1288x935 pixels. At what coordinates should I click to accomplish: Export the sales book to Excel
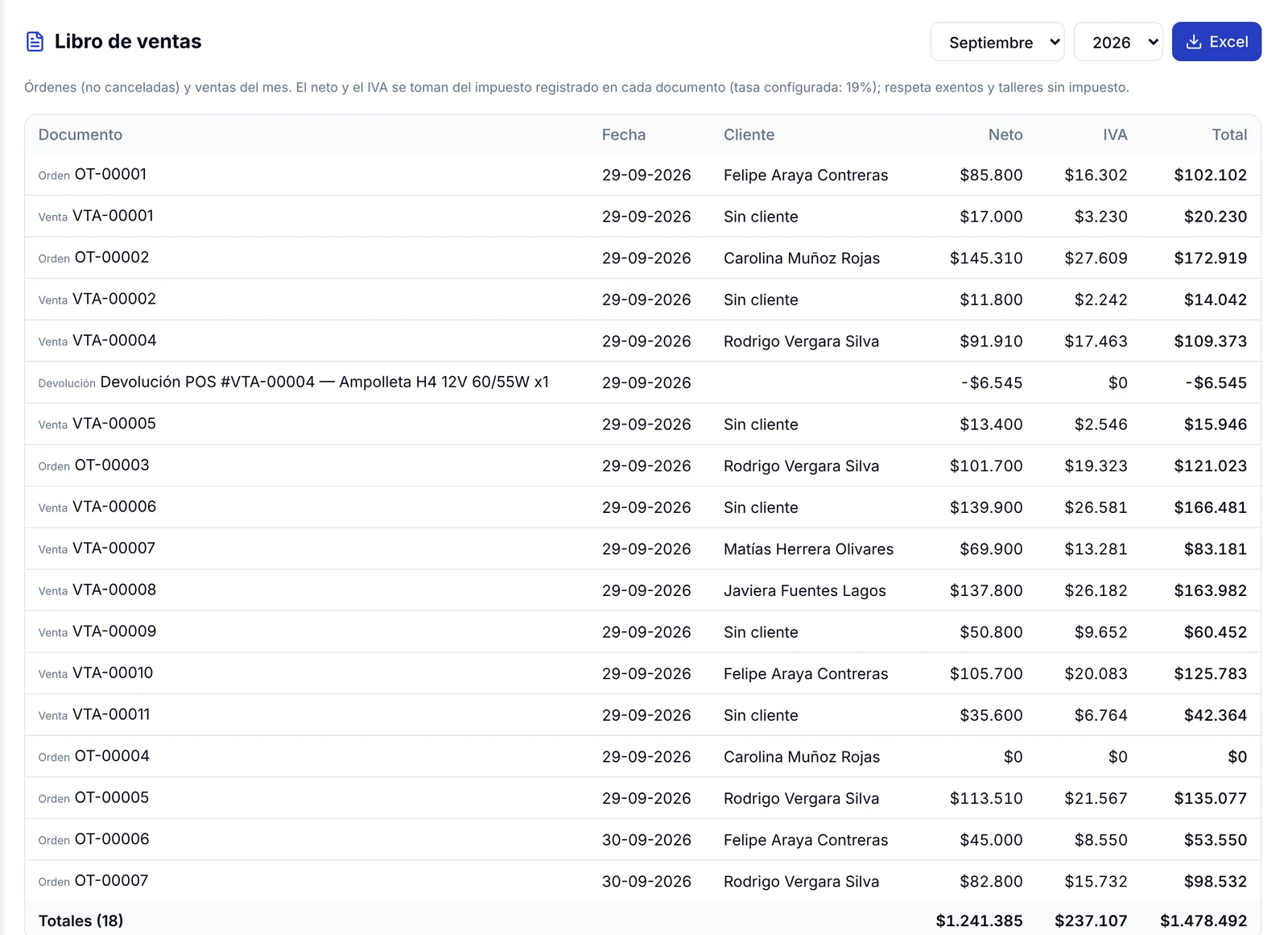click(x=1216, y=42)
